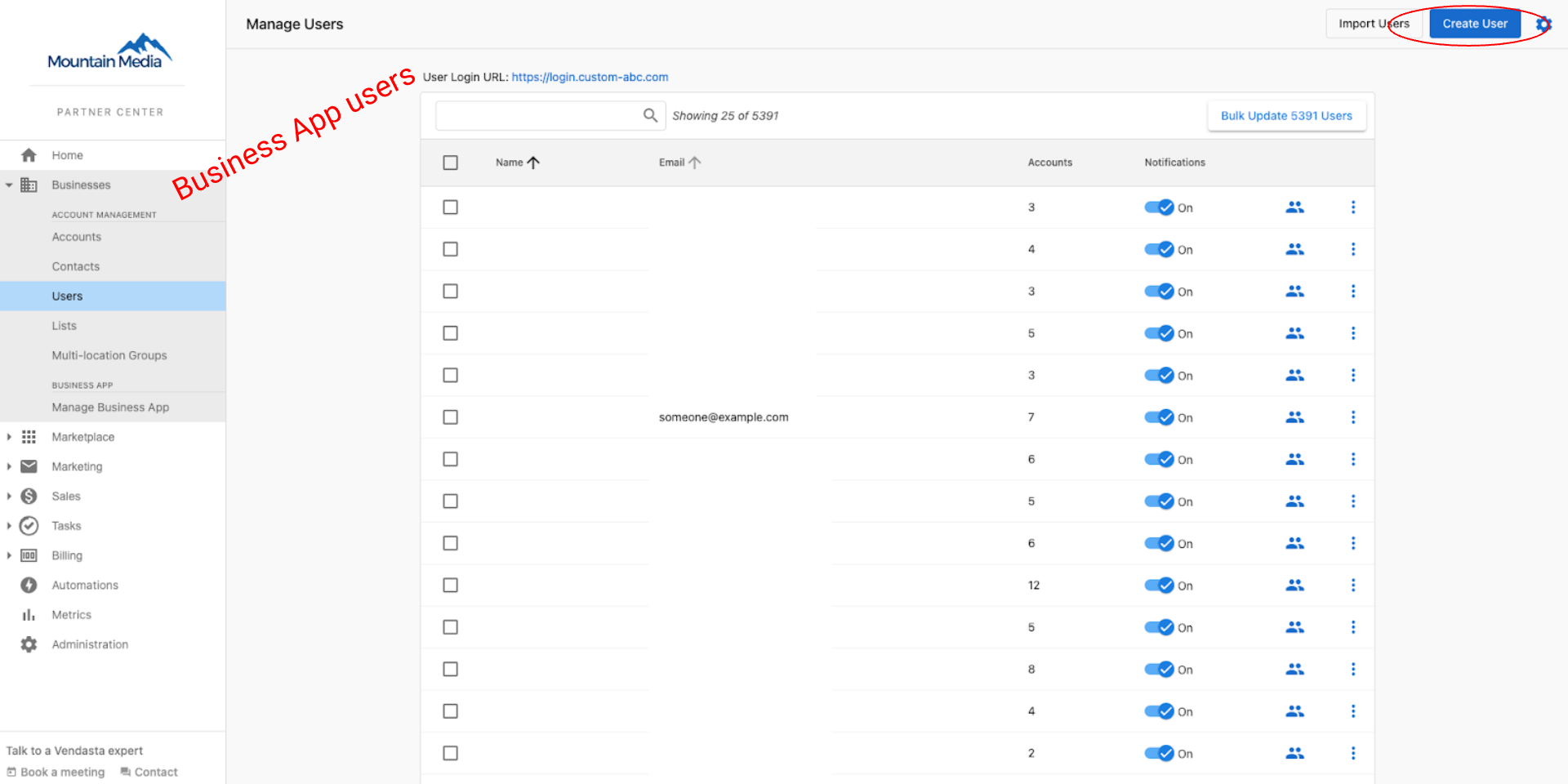Select Users in sidebar
This screenshot has height=784, width=1568.
pos(113,296)
